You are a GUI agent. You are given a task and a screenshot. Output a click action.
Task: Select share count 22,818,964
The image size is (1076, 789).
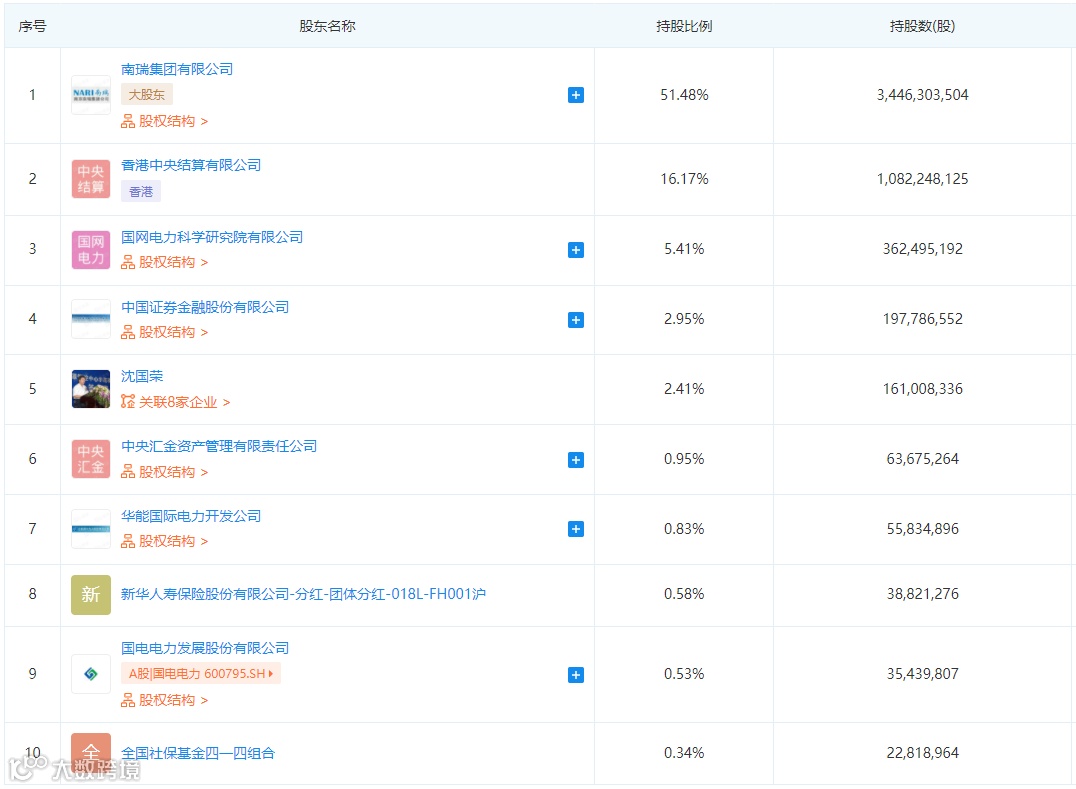(922, 753)
